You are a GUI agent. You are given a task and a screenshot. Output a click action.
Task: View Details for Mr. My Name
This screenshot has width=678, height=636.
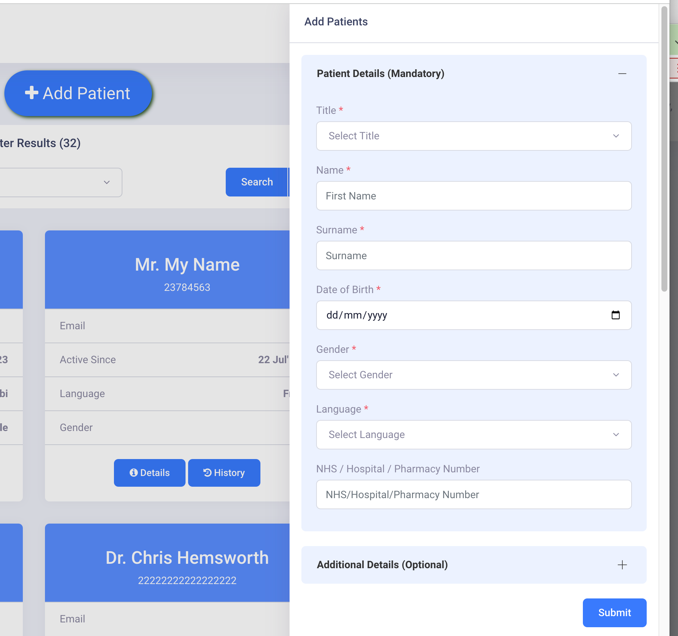(x=149, y=473)
